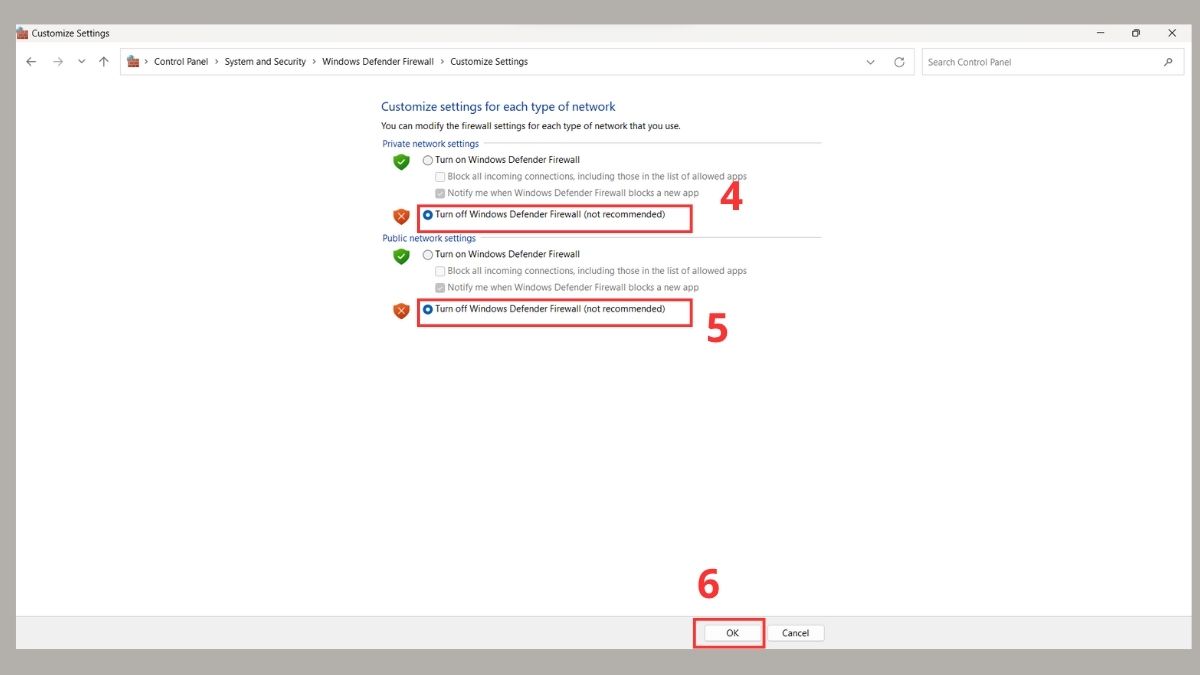Click the firewall icon in title bar
The height and width of the screenshot is (675, 1200).
click(x=22, y=33)
